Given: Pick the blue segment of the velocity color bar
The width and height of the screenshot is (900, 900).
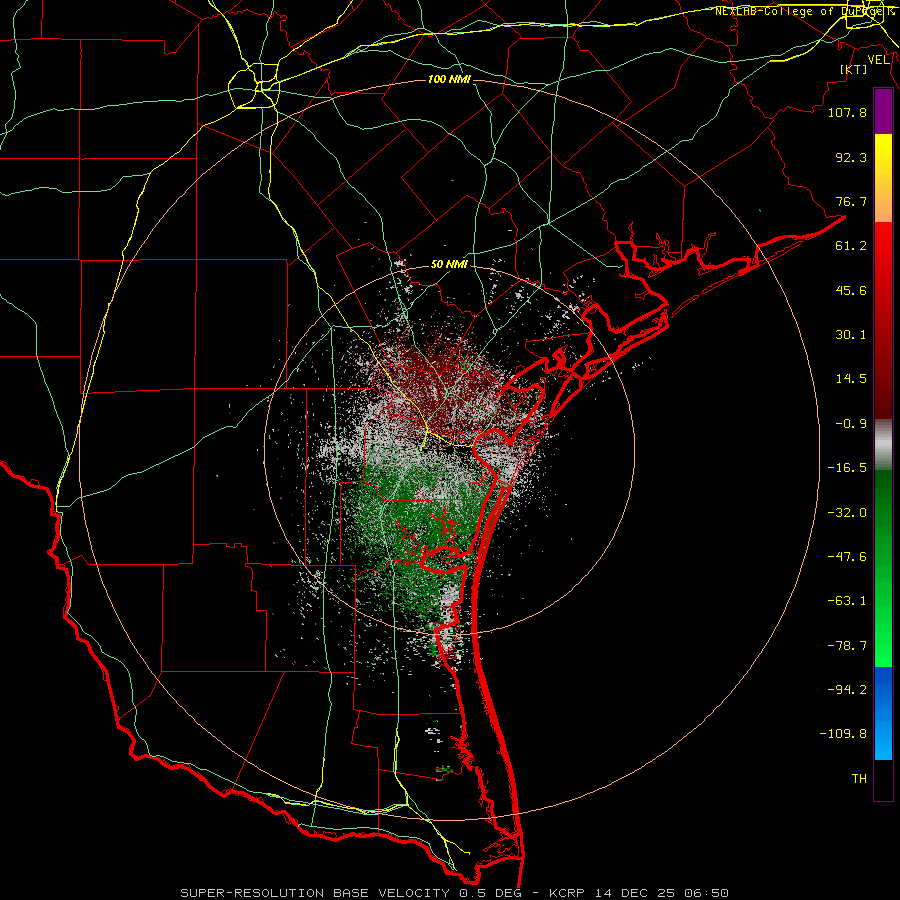Looking at the screenshot, I should [883, 713].
